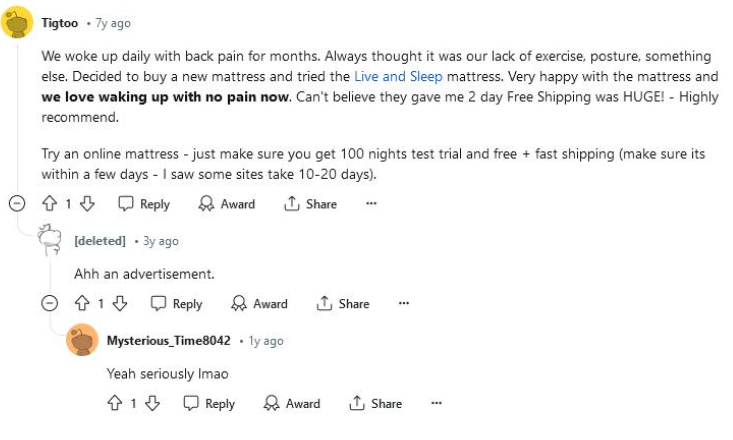Viewport: 733px width, 440px height.
Task: Reply to 'Yeah seriously lmao' comment
Action: point(209,404)
